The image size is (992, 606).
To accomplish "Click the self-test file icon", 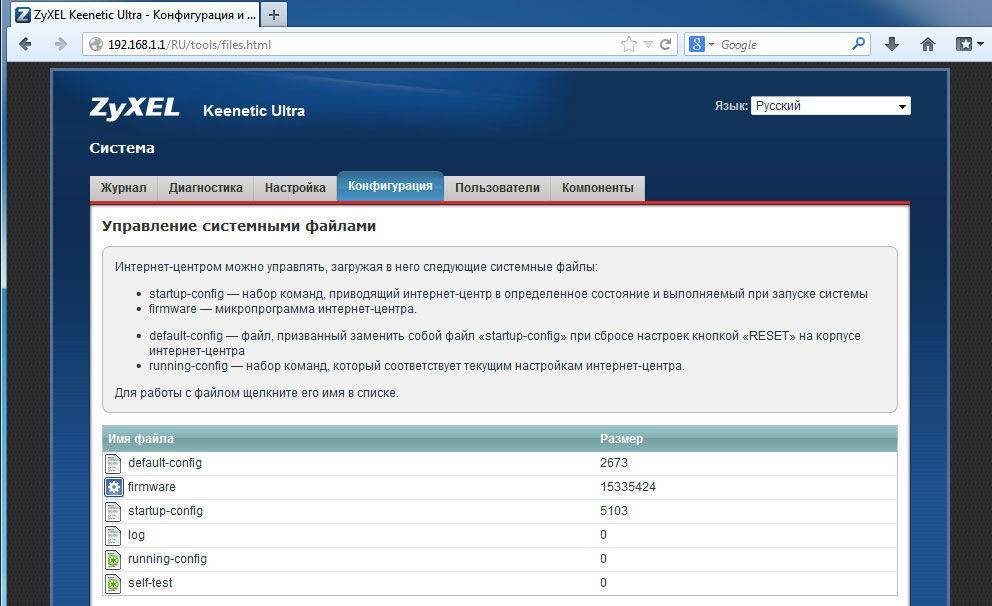I will coord(114,583).
